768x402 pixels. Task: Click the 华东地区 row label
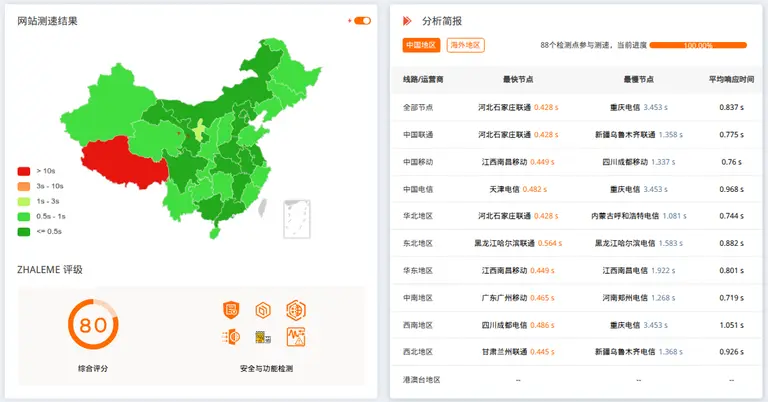click(x=418, y=270)
